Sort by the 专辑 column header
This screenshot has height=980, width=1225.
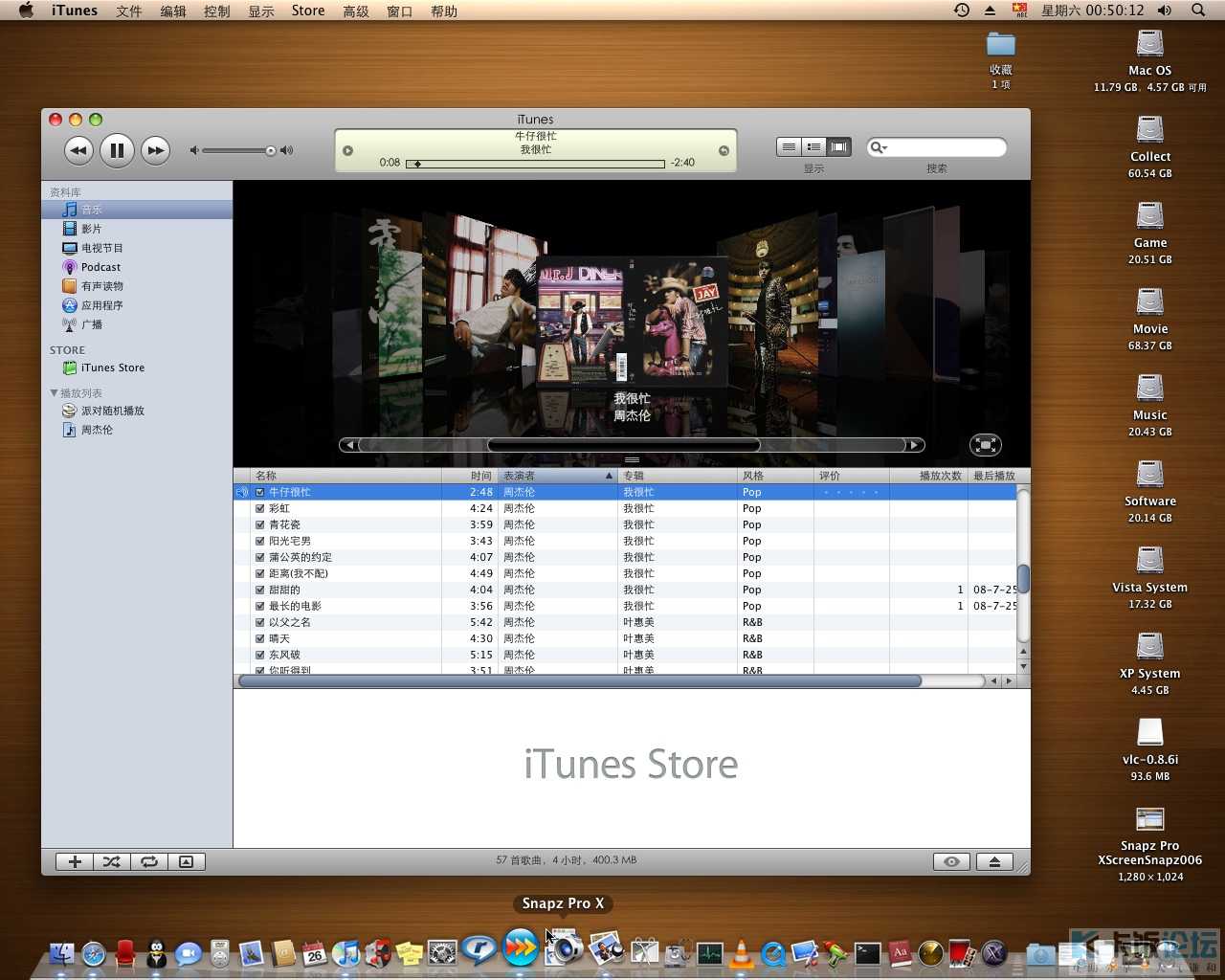pos(677,476)
